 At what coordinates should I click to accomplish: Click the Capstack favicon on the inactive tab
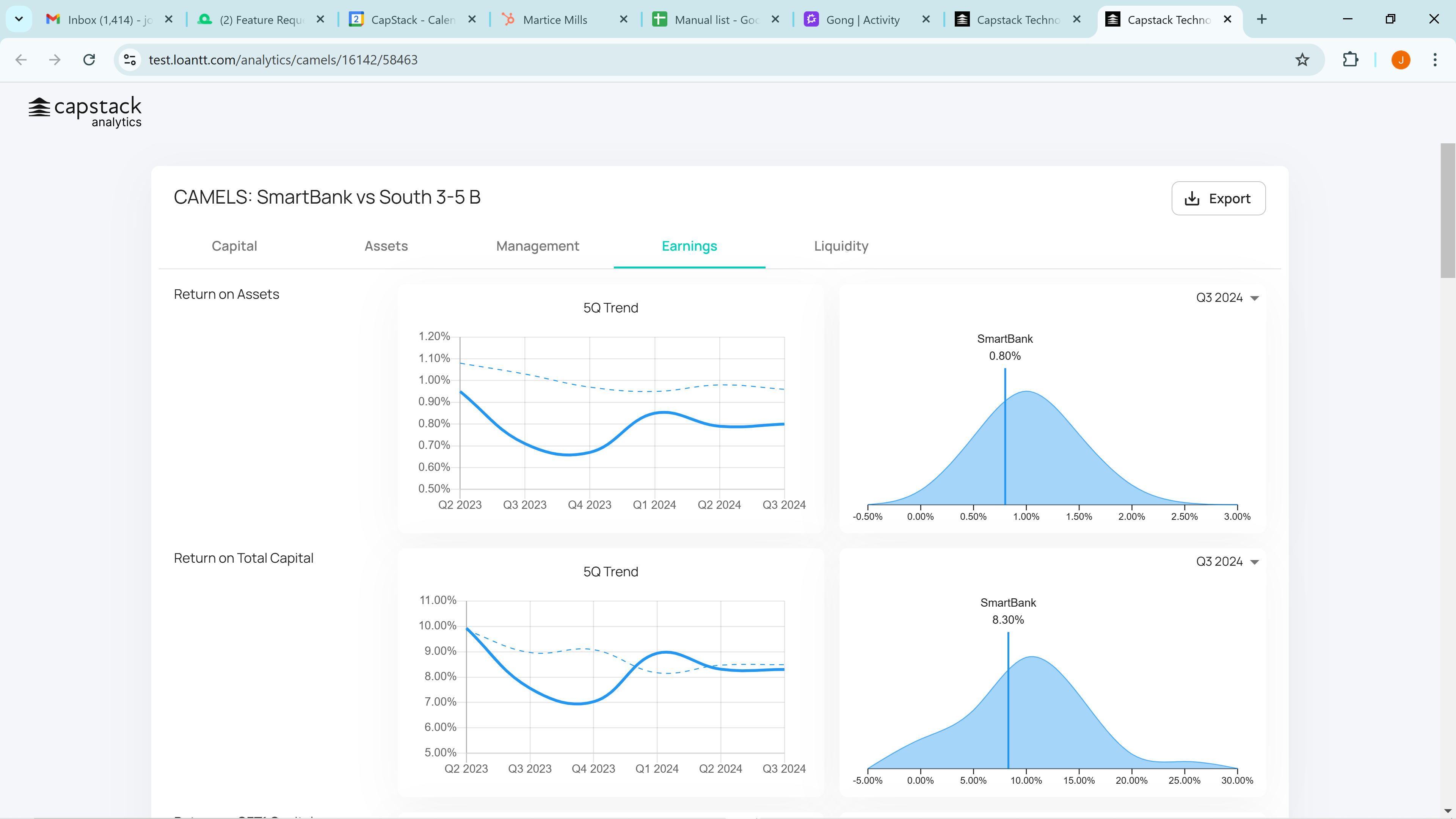[962, 19]
